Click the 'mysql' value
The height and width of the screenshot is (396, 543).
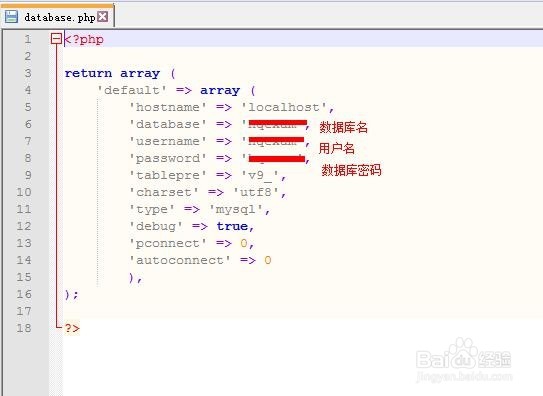236,209
